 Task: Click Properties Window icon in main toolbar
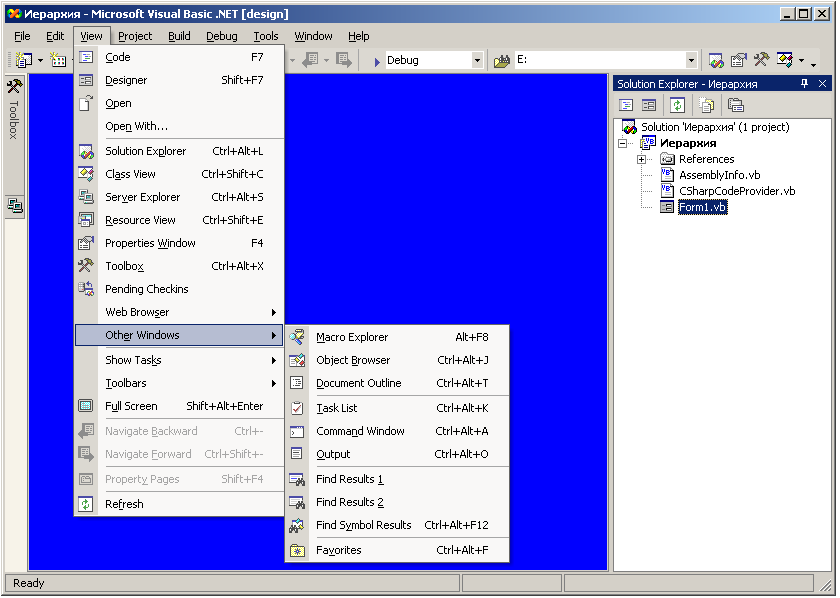(x=739, y=60)
